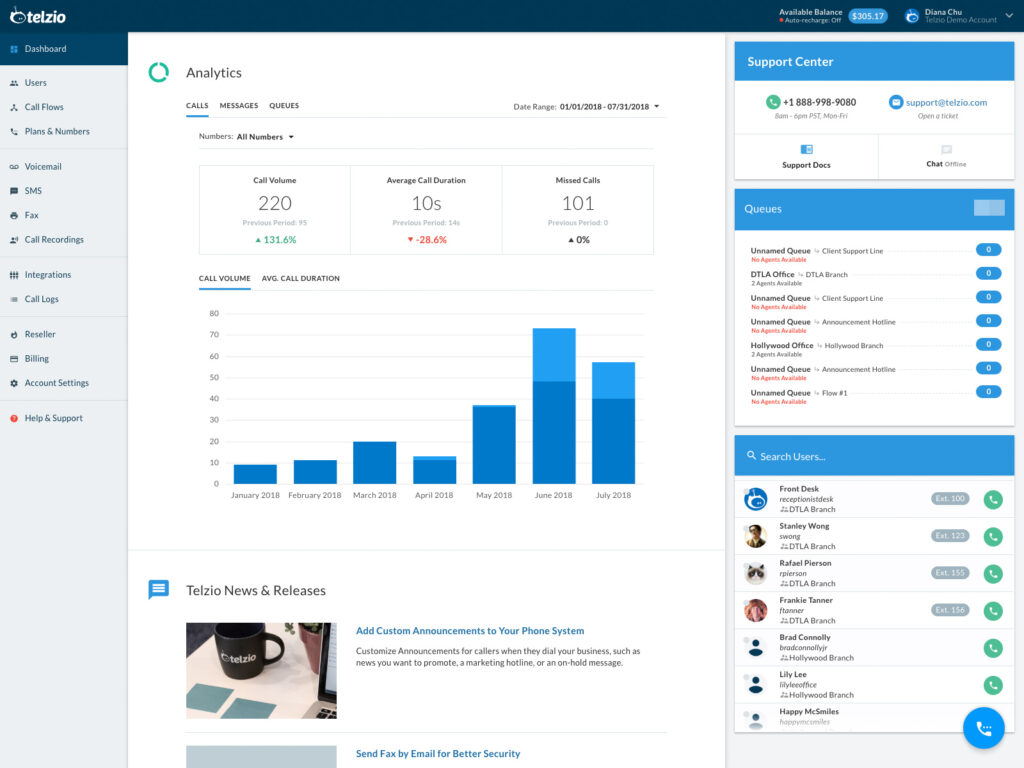
Task: Click the floating blue dialer phone icon
Action: (x=984, y=728)
